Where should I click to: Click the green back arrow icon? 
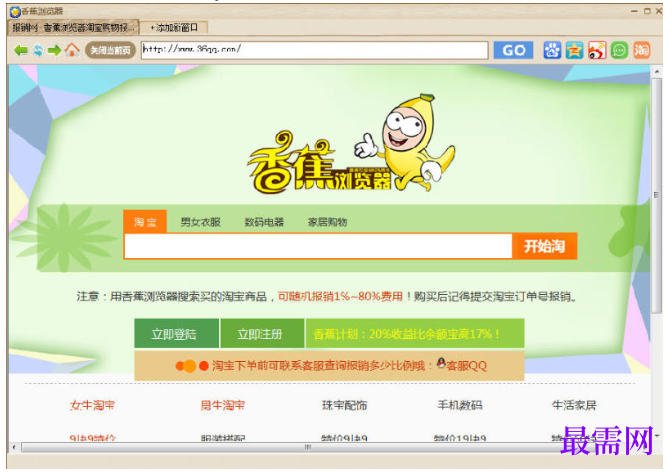[x=21, y=51]
